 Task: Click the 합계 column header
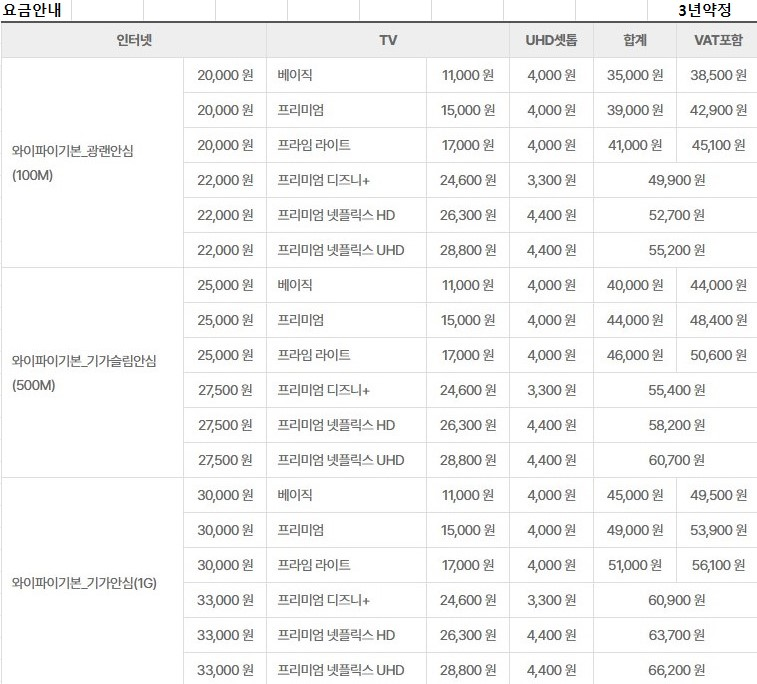tap(635, 41)
